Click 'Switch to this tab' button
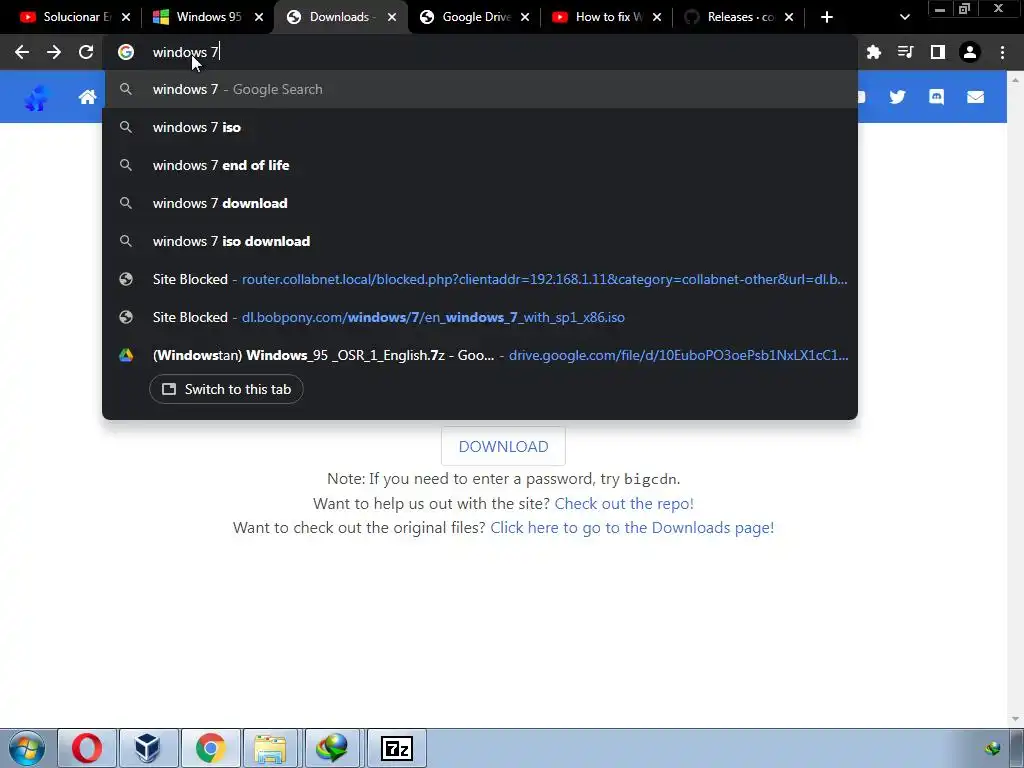The height and width of the screenshot is (768, 1024). click(226, 389)
